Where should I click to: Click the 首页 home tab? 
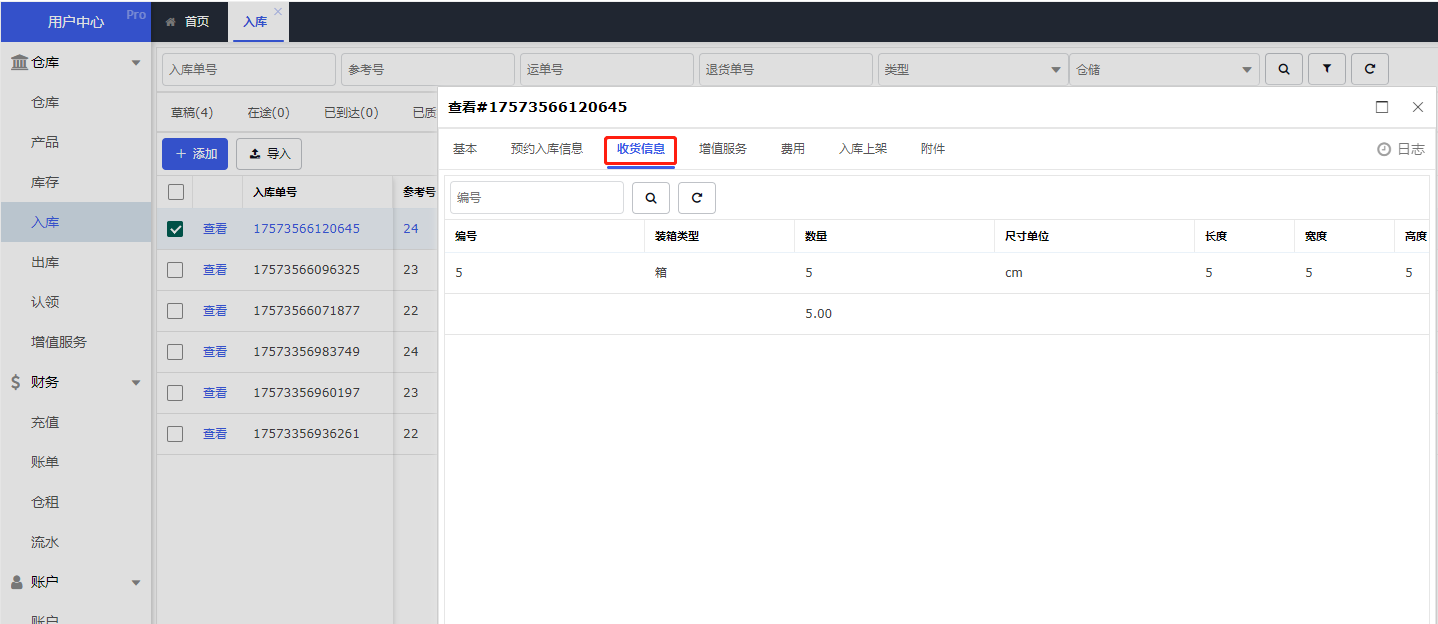188,21
